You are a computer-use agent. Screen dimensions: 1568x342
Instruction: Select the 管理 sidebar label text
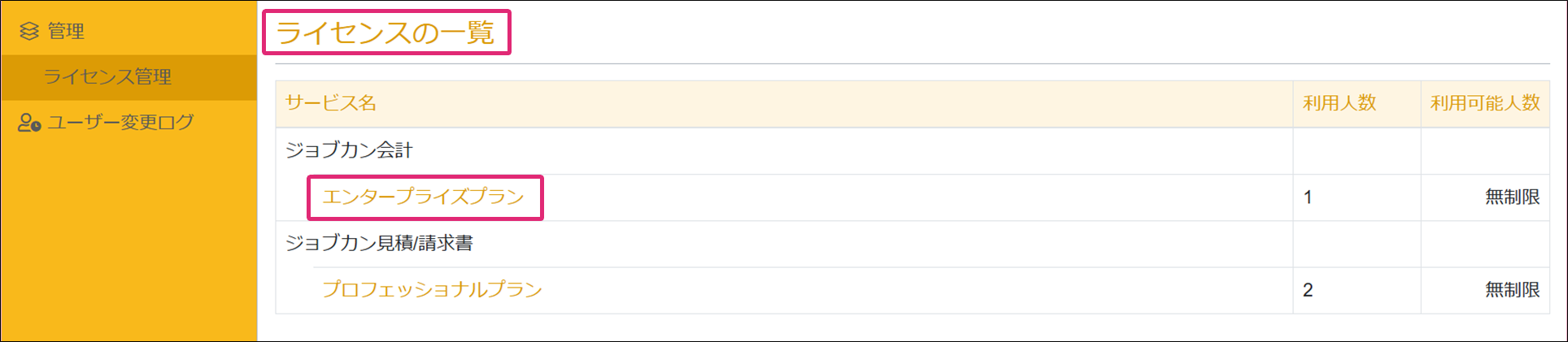(66, 31)
